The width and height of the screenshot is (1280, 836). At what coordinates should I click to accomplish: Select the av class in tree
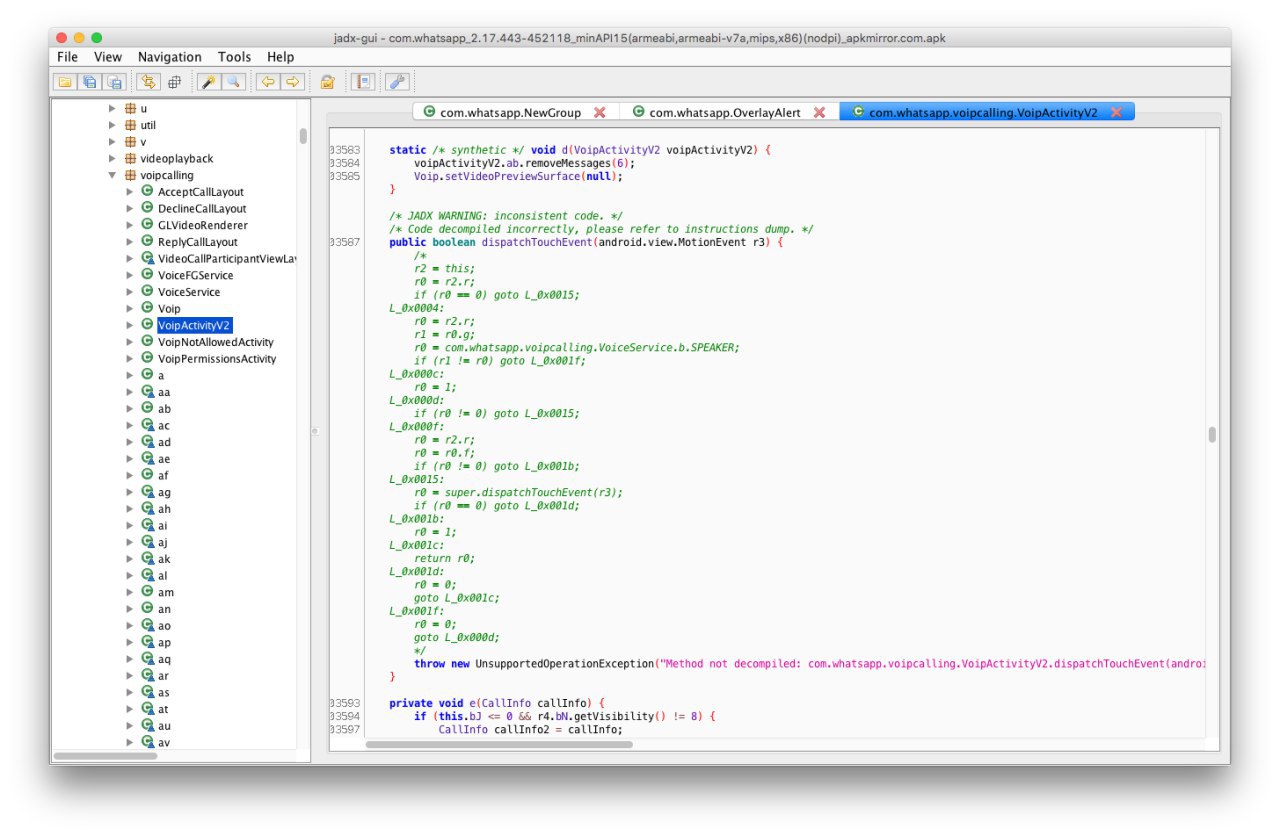pos(164,742)
